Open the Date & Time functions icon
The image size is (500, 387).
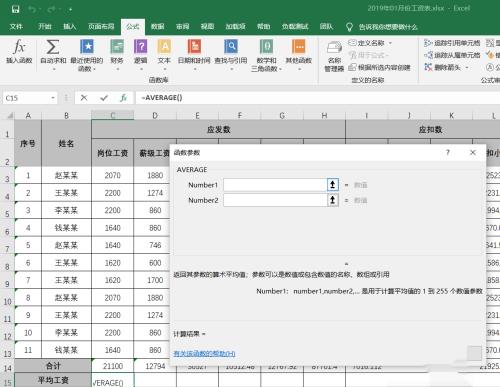194,47
